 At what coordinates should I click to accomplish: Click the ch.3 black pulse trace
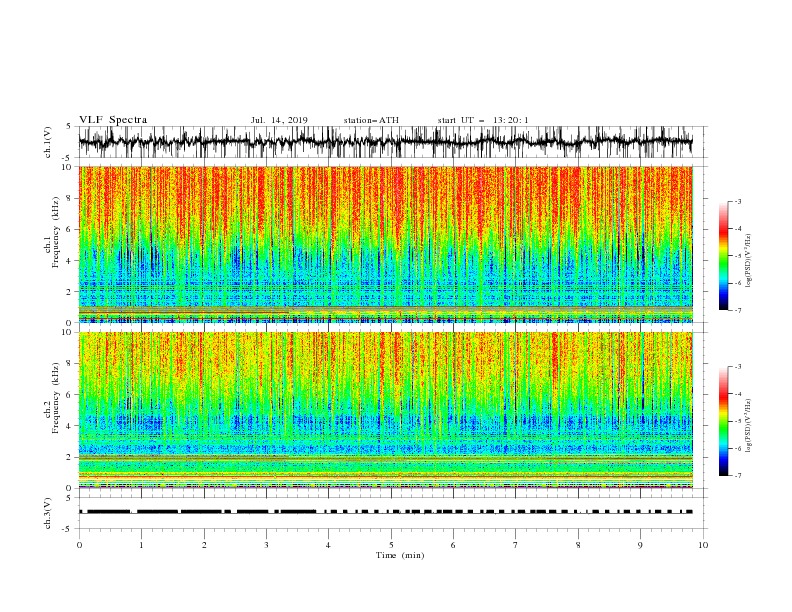[x=385, y=512]
